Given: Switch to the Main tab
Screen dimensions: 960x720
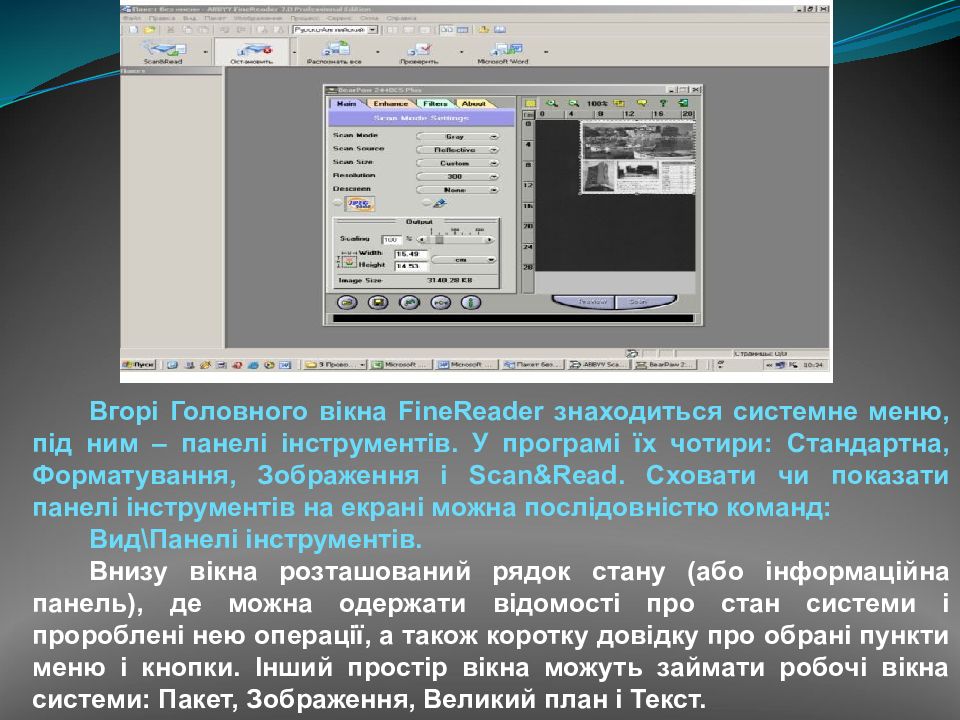Looking at the screenshot, I should pos(347,103).
